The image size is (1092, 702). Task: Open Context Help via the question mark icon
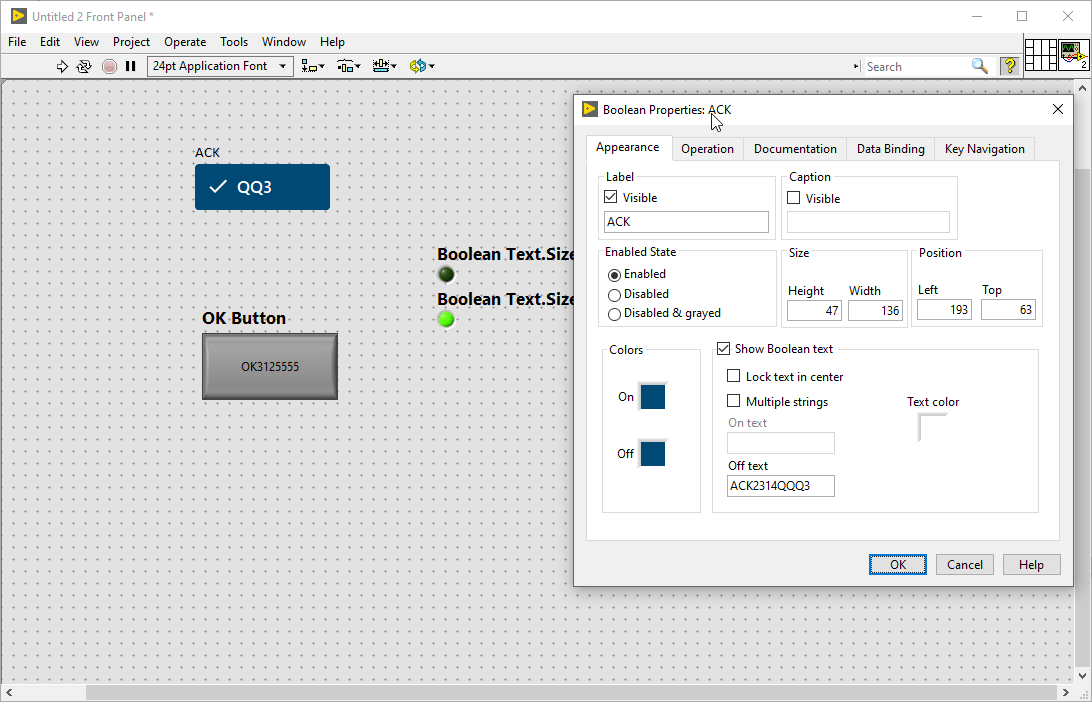(1009, 66)
